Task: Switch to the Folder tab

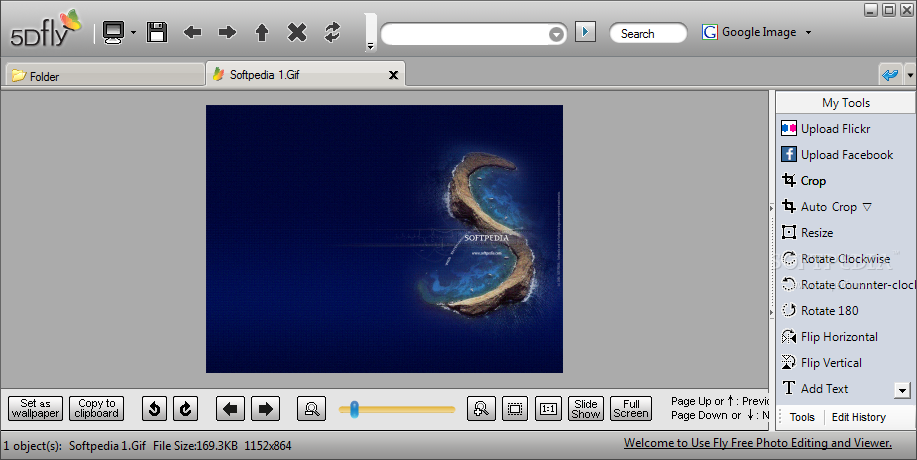Action: tap(105, 76)
